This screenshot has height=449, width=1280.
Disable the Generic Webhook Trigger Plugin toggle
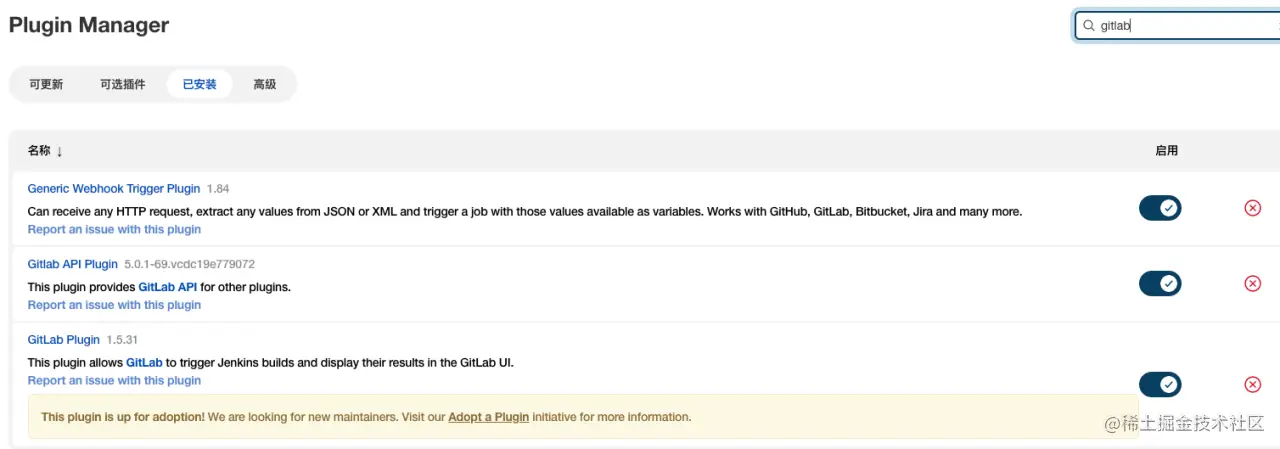[x=1160, y=208]
